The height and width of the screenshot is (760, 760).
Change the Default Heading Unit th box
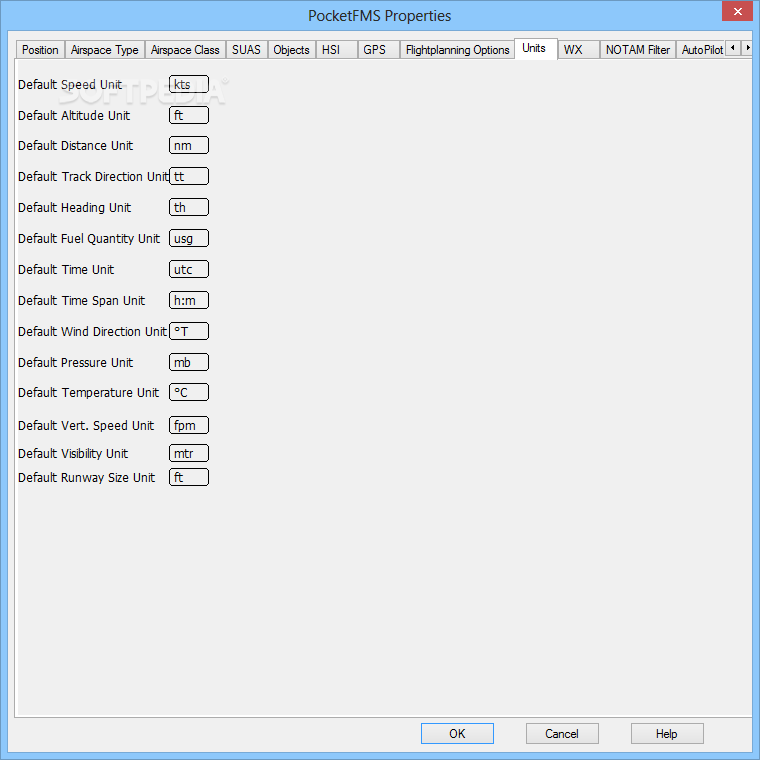coord(189,207)
